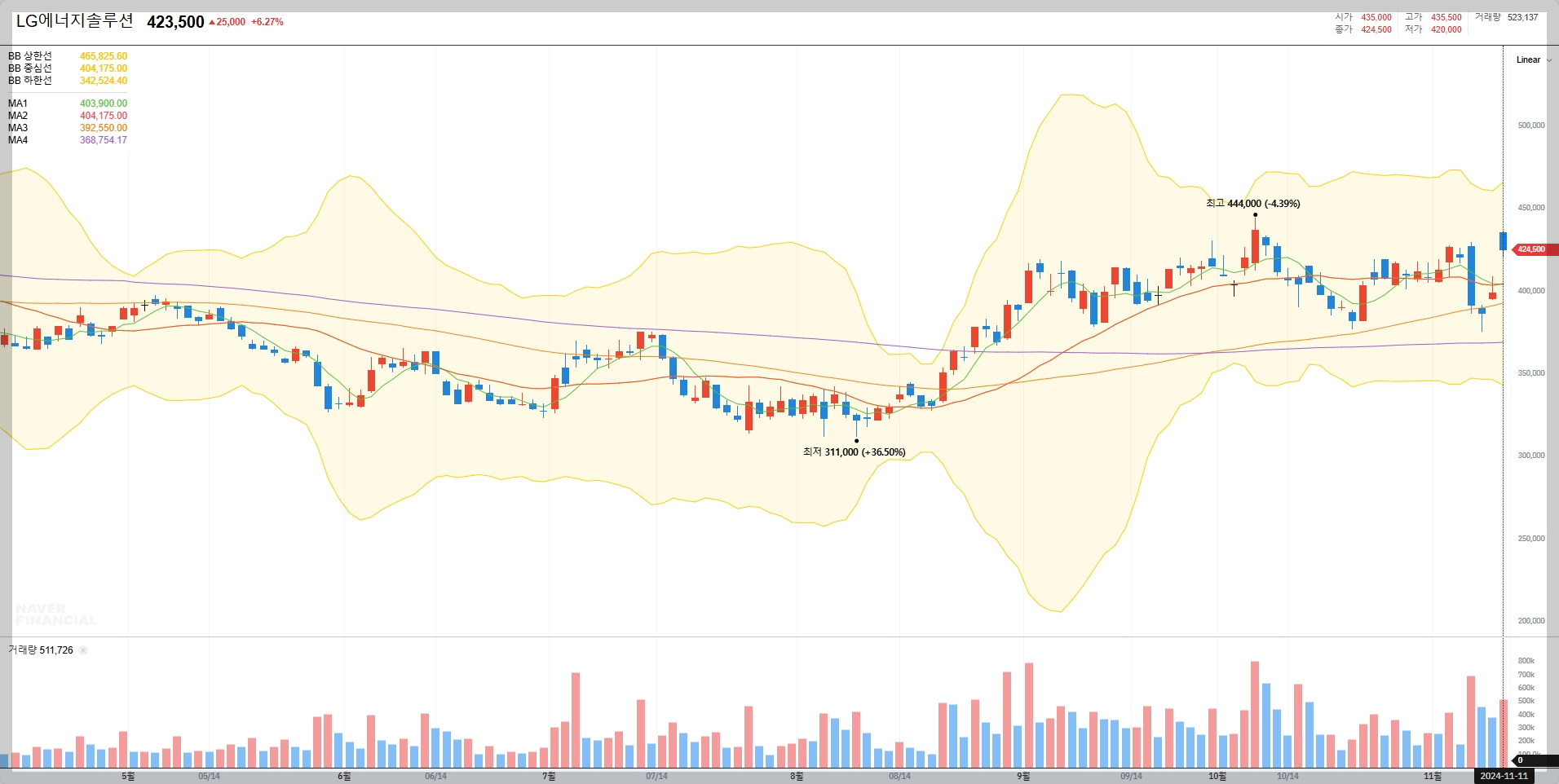Image resolution: width=1559 pixels, height=784 pixels.
Task: Click the 10/14 time axis label
Action: coord(1287,776)
